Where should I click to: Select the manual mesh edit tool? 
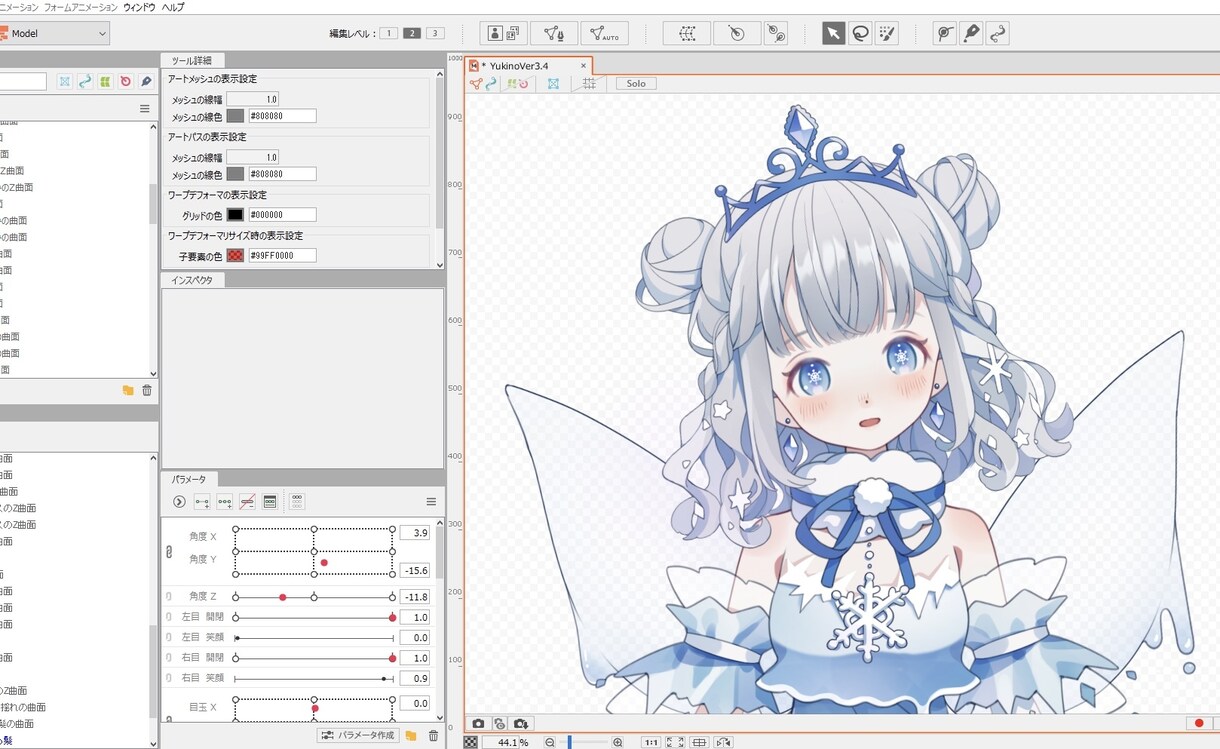[x=553, y=33]
